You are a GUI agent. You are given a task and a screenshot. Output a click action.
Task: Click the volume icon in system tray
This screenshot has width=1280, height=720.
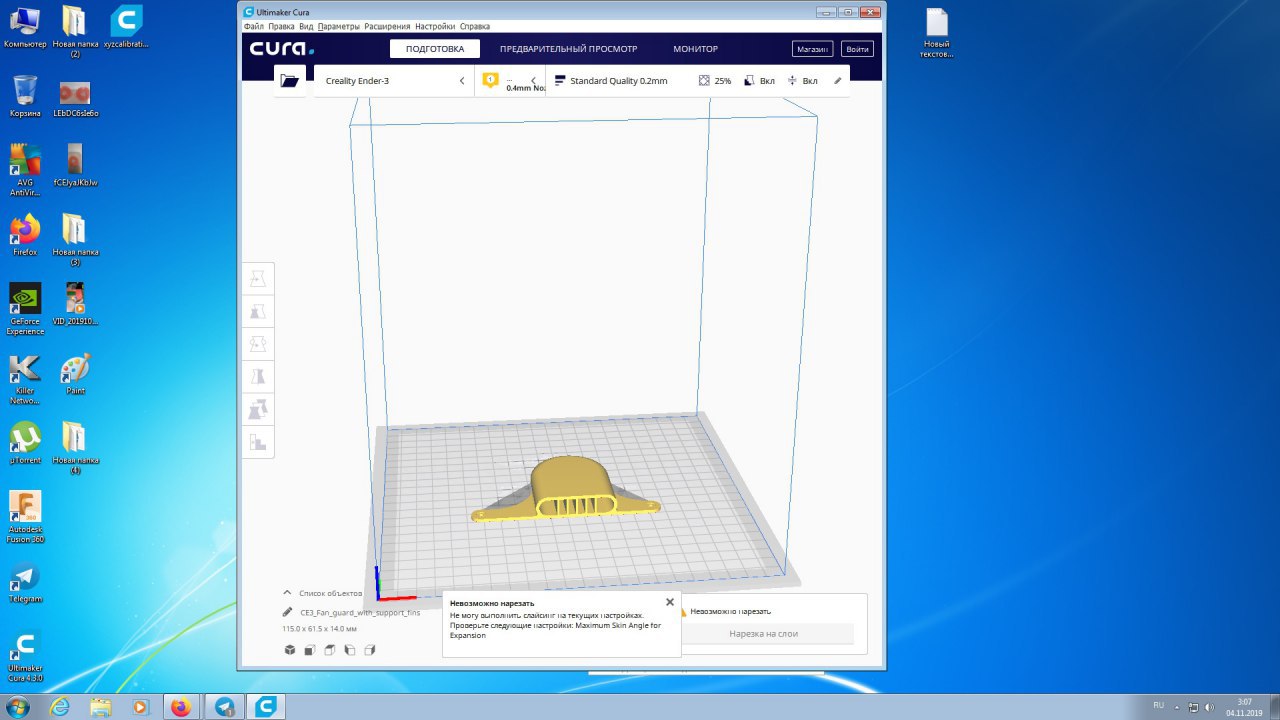point(1211,706)
